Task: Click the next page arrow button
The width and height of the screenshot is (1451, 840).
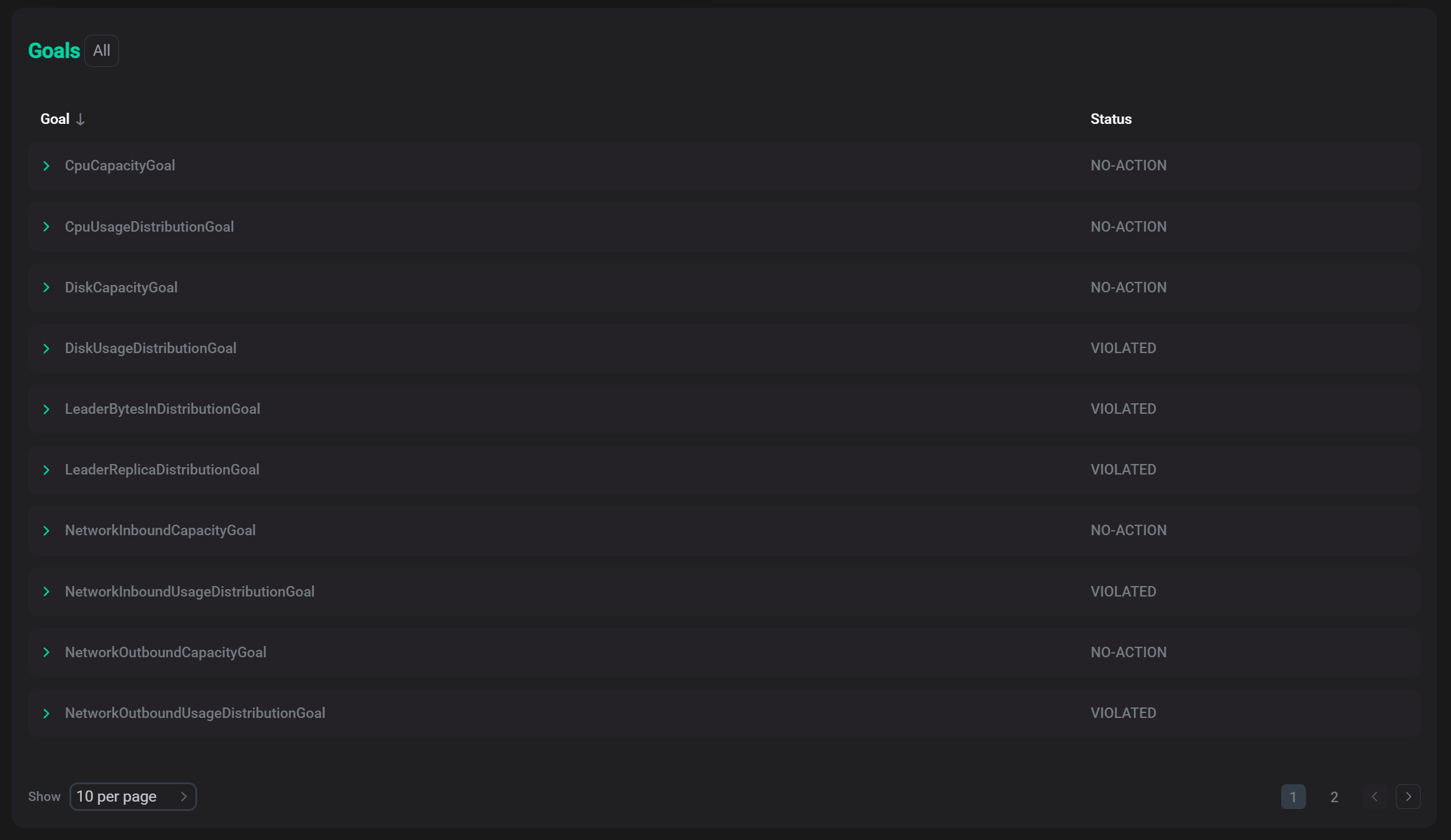Action: 1408,797
